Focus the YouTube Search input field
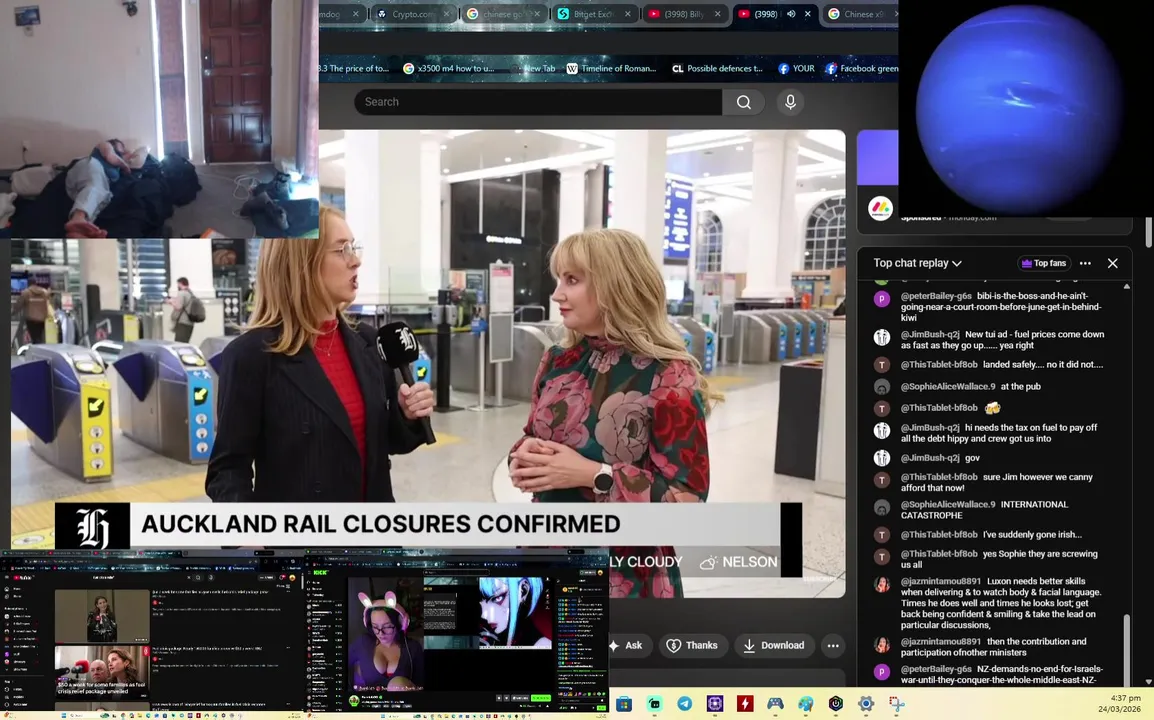Image resolution: width=1154 pixels, height=720 pixels. pos(537,102)
